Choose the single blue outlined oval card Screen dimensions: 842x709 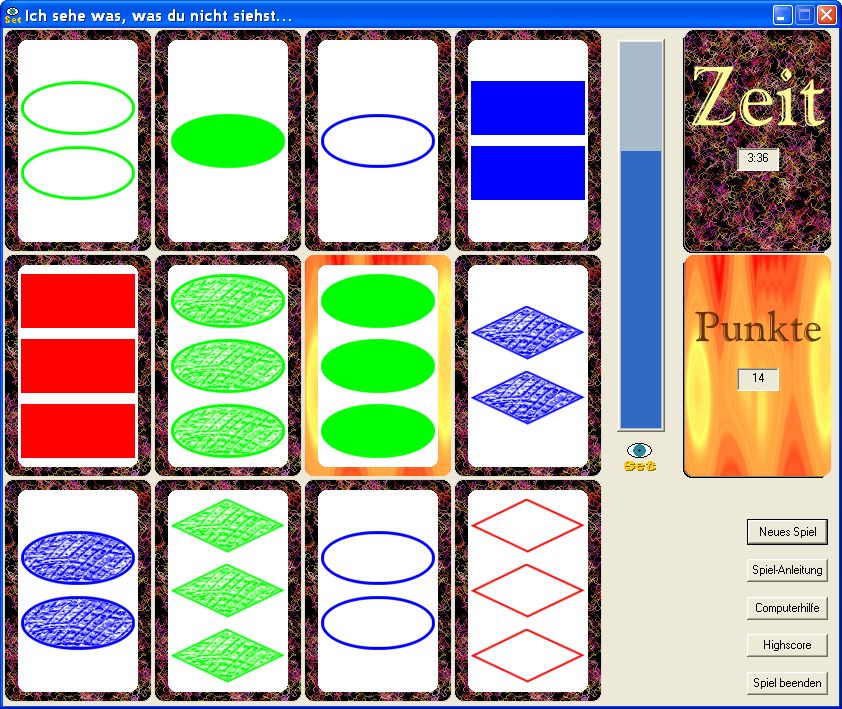(378, 140)
